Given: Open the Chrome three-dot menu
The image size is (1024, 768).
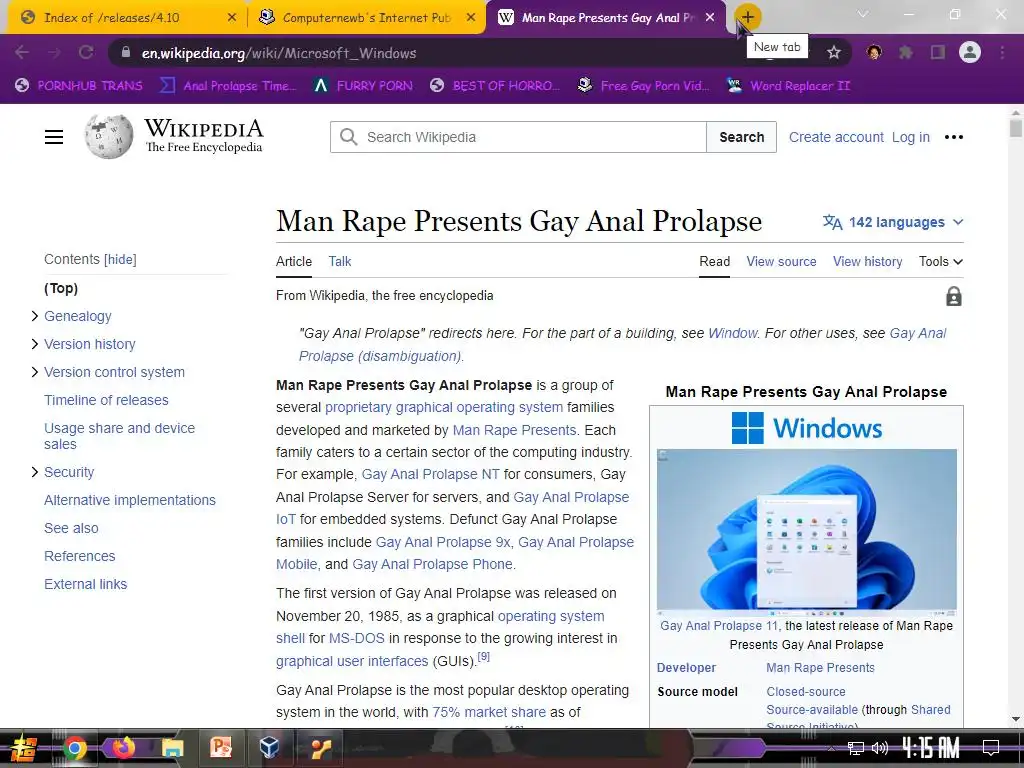Looking at the screenshot, I should click(x=1002, y=52).
